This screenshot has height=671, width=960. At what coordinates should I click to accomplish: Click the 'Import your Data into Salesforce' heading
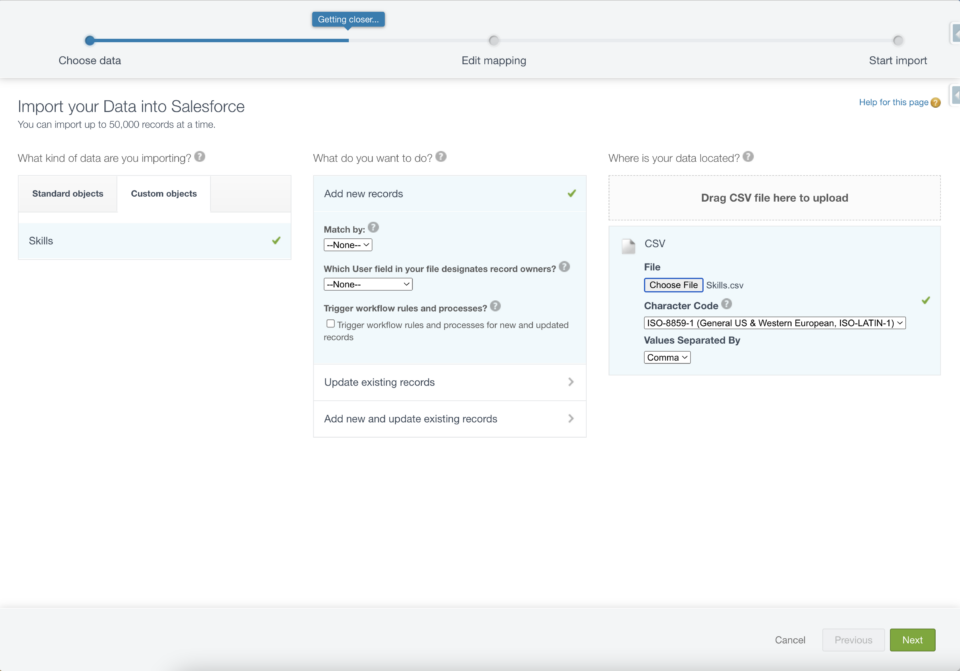131,107
